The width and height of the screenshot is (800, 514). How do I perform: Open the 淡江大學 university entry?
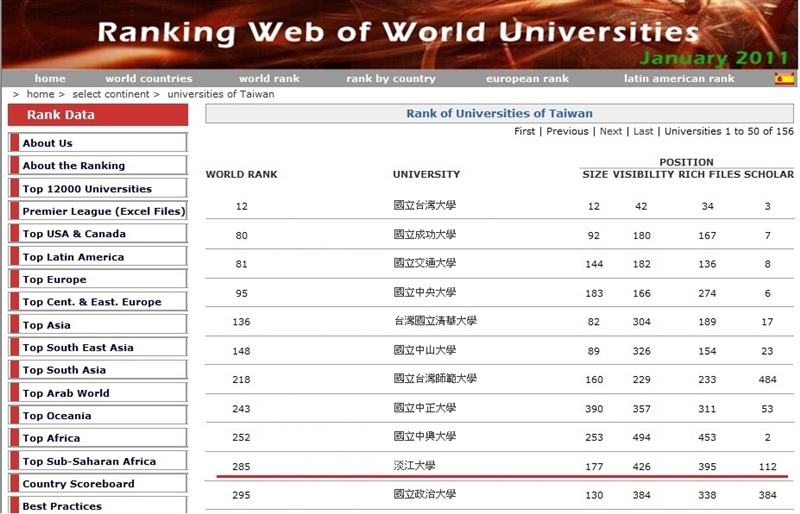point(414,465)
